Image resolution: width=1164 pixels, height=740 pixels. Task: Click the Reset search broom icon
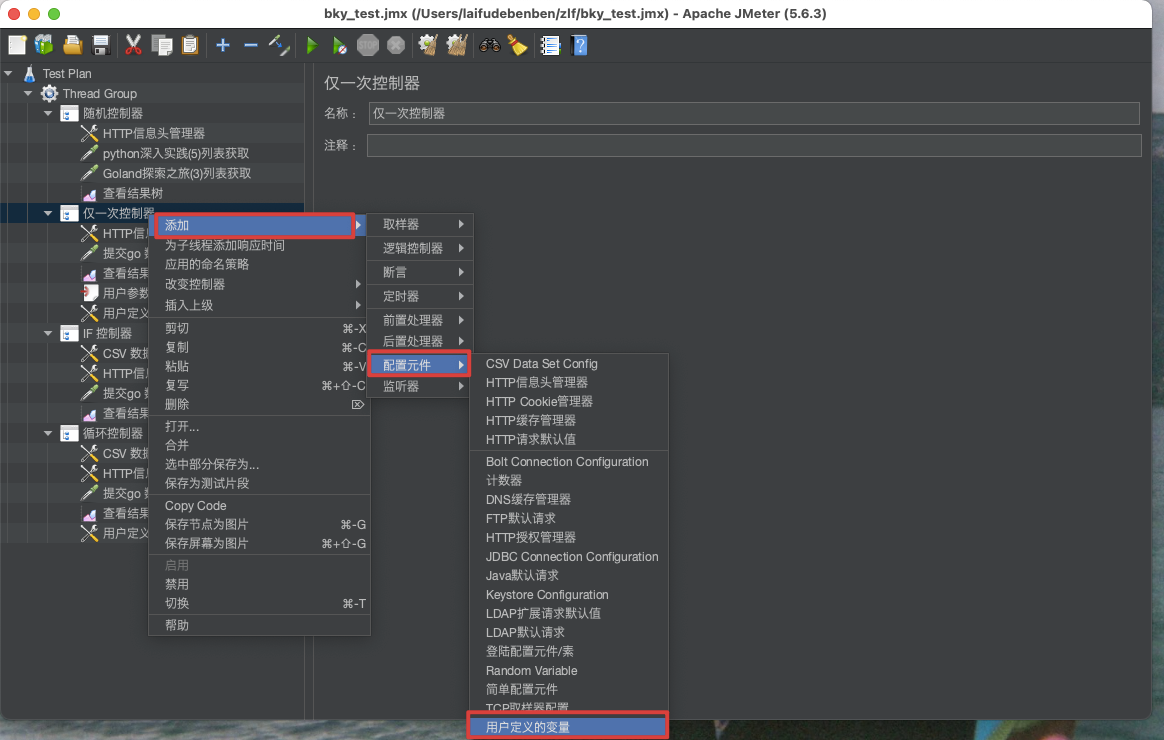[517, 45]
